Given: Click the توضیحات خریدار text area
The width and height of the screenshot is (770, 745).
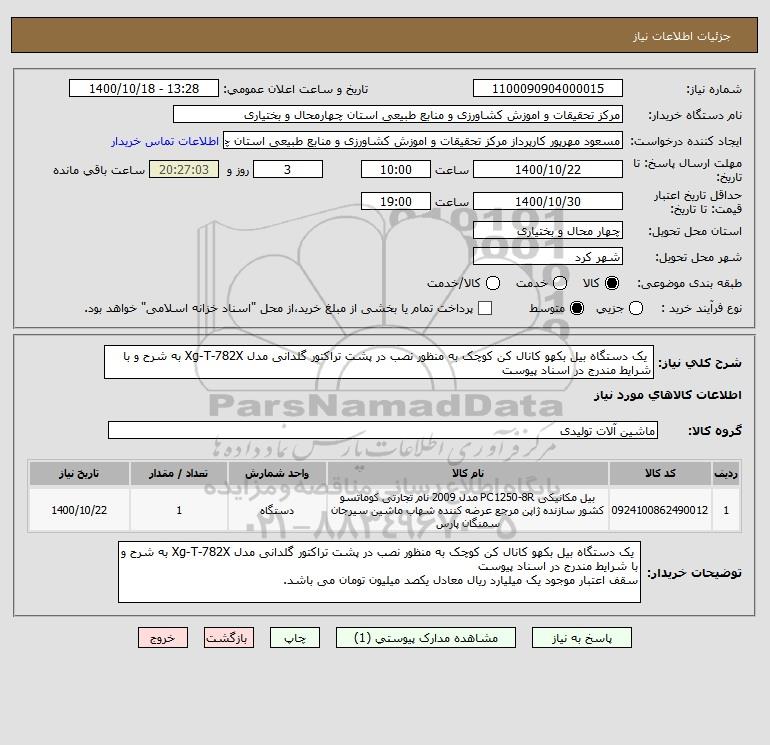Looking at the screenshot, I should [380, 572].
